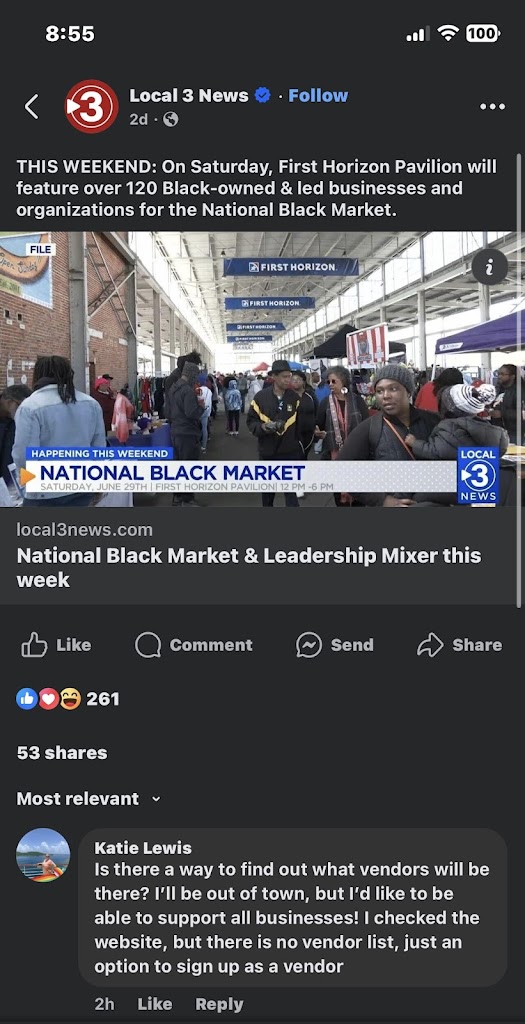Open the National Black Market article headline
The image size is (525, 1024).
(249, 568)
